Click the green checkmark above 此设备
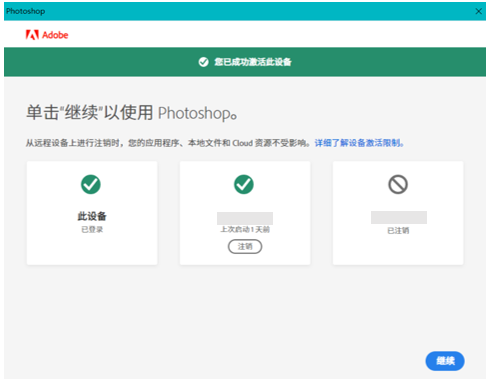The width and height of the screenshot is (491, 379). coord(91,184)
